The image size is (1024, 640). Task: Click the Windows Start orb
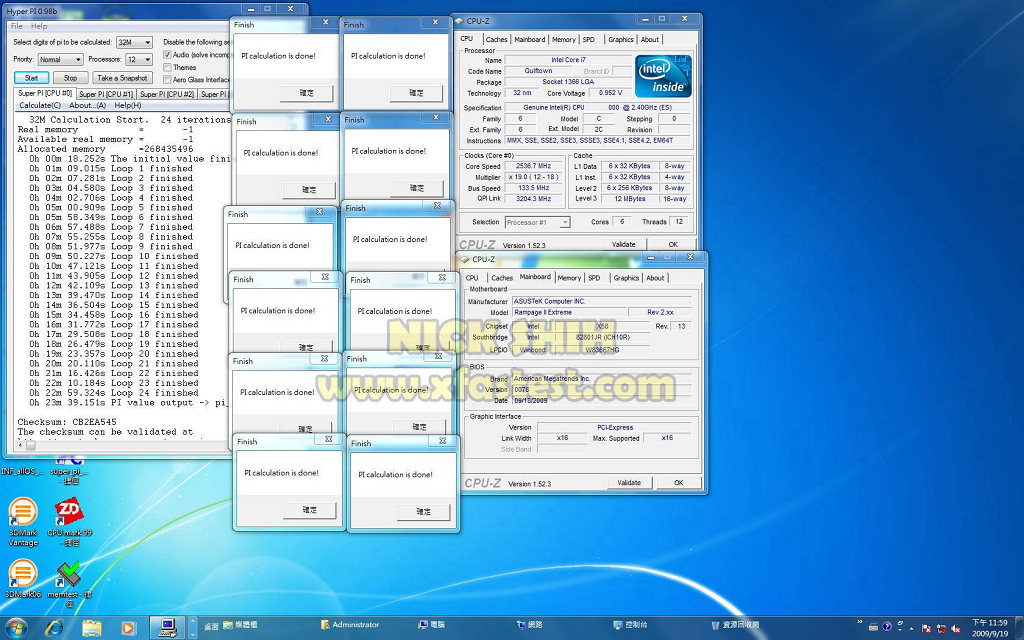point(17,626)
